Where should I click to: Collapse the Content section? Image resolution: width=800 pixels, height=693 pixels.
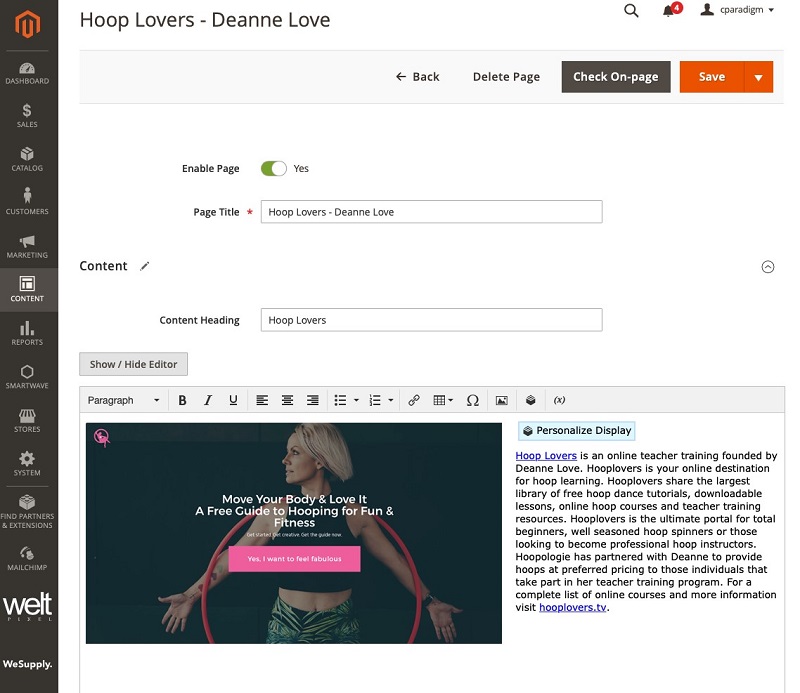pyautogui.click(x=768, y=266)
